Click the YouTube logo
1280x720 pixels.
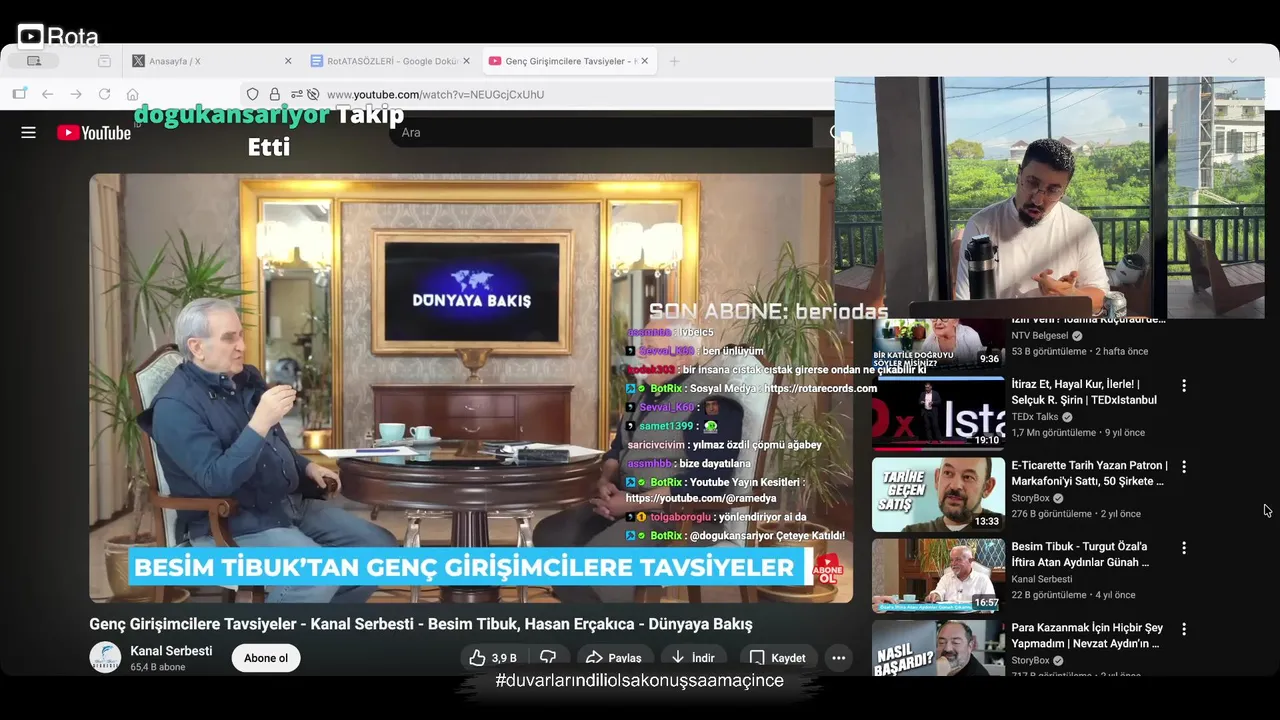(x=94, y=132)
